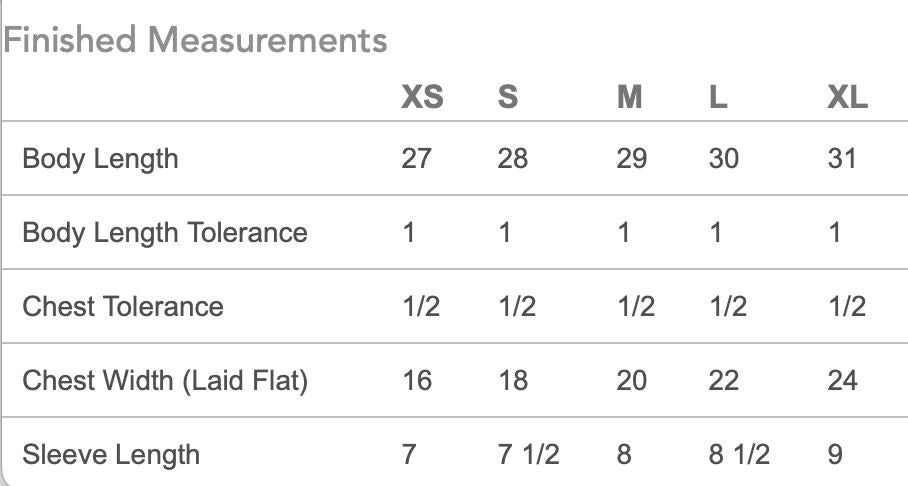
Task: Click the Body Length row label
Action: (100, 159)
